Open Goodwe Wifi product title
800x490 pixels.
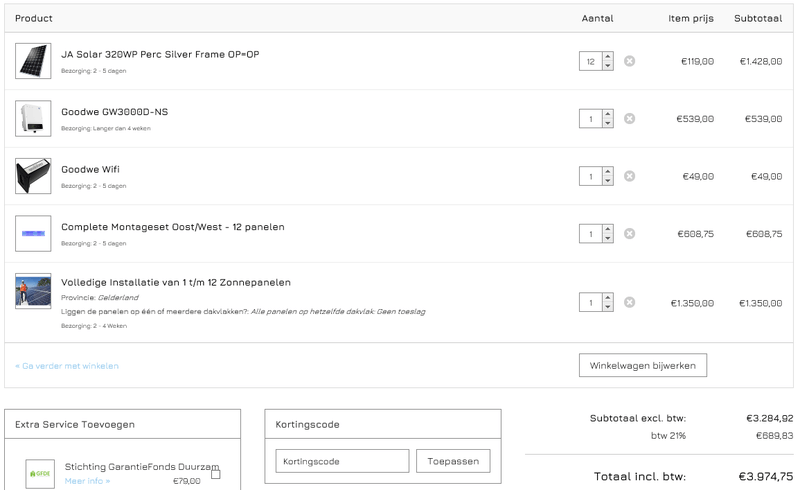click(x=90, y=169)
